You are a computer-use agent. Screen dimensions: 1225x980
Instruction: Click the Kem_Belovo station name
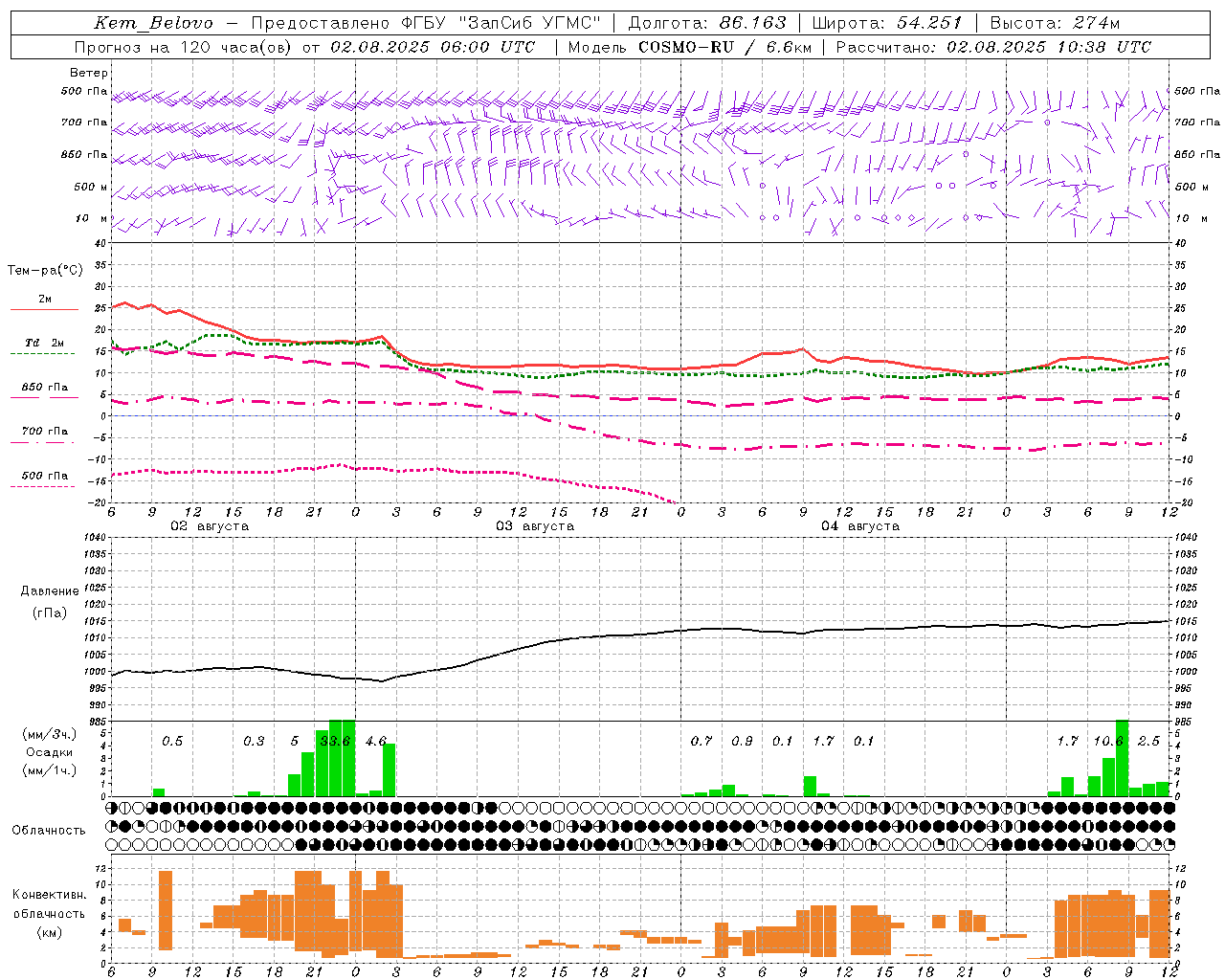click(153, 23)
